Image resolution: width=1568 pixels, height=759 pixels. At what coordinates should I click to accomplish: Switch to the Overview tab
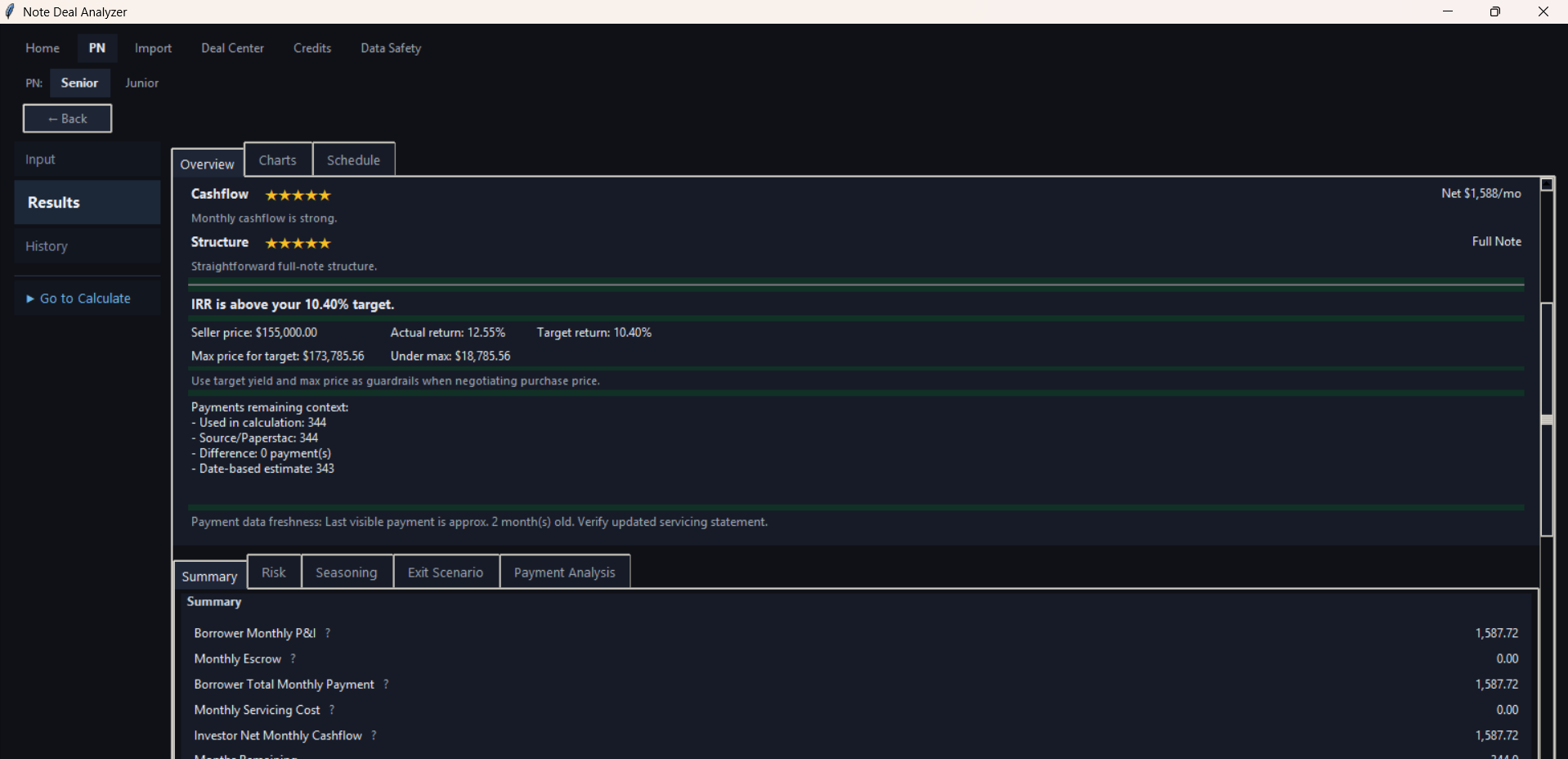coord(208,164)
